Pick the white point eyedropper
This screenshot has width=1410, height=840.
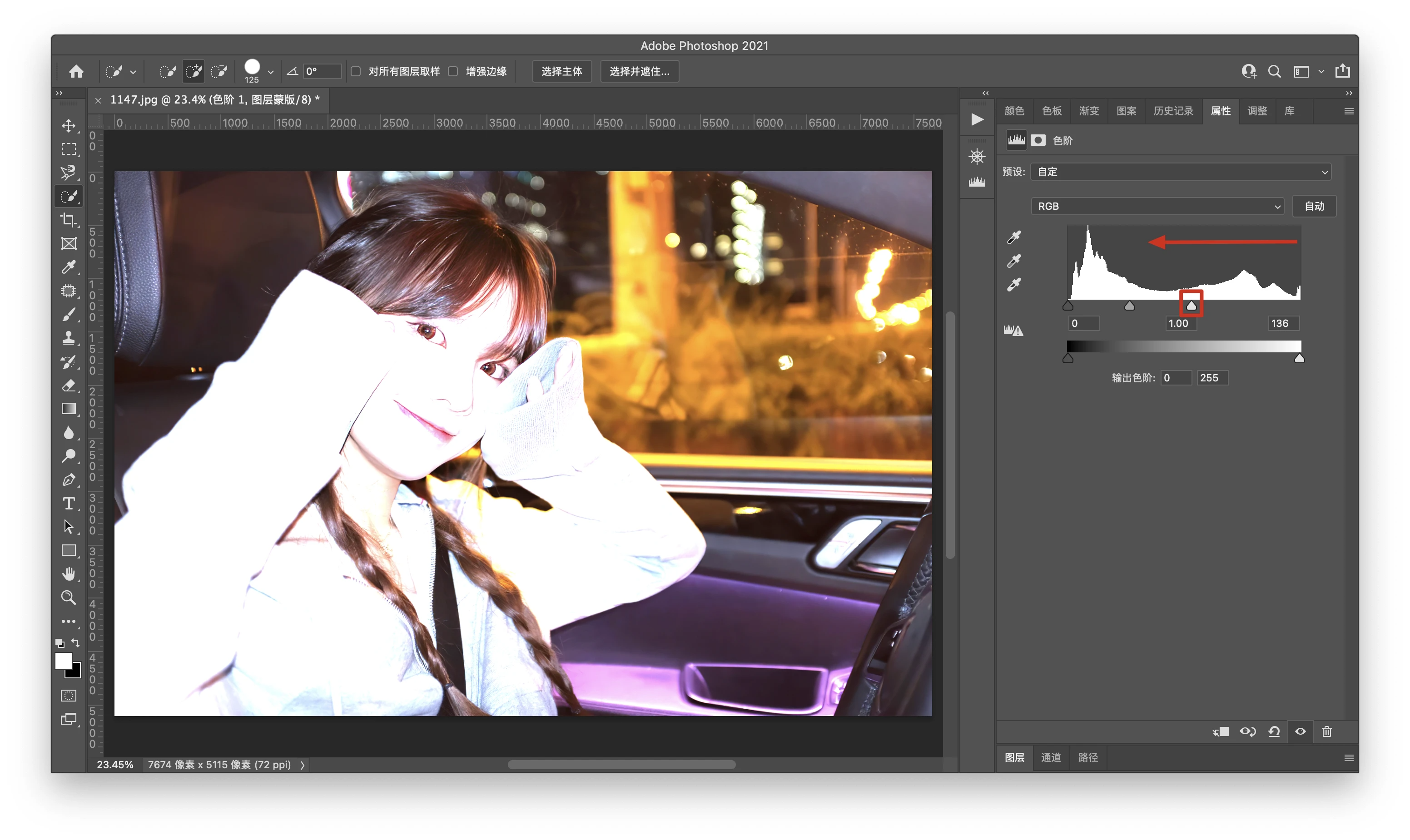pyautogui.click(x=1013, y=284)
